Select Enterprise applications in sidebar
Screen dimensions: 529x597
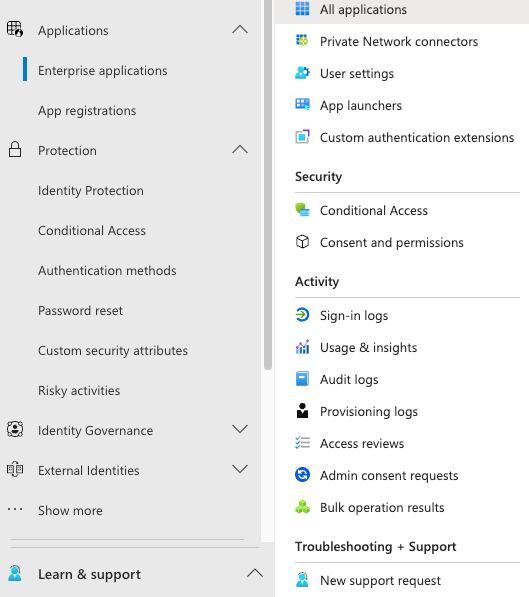tap(102, 70)
